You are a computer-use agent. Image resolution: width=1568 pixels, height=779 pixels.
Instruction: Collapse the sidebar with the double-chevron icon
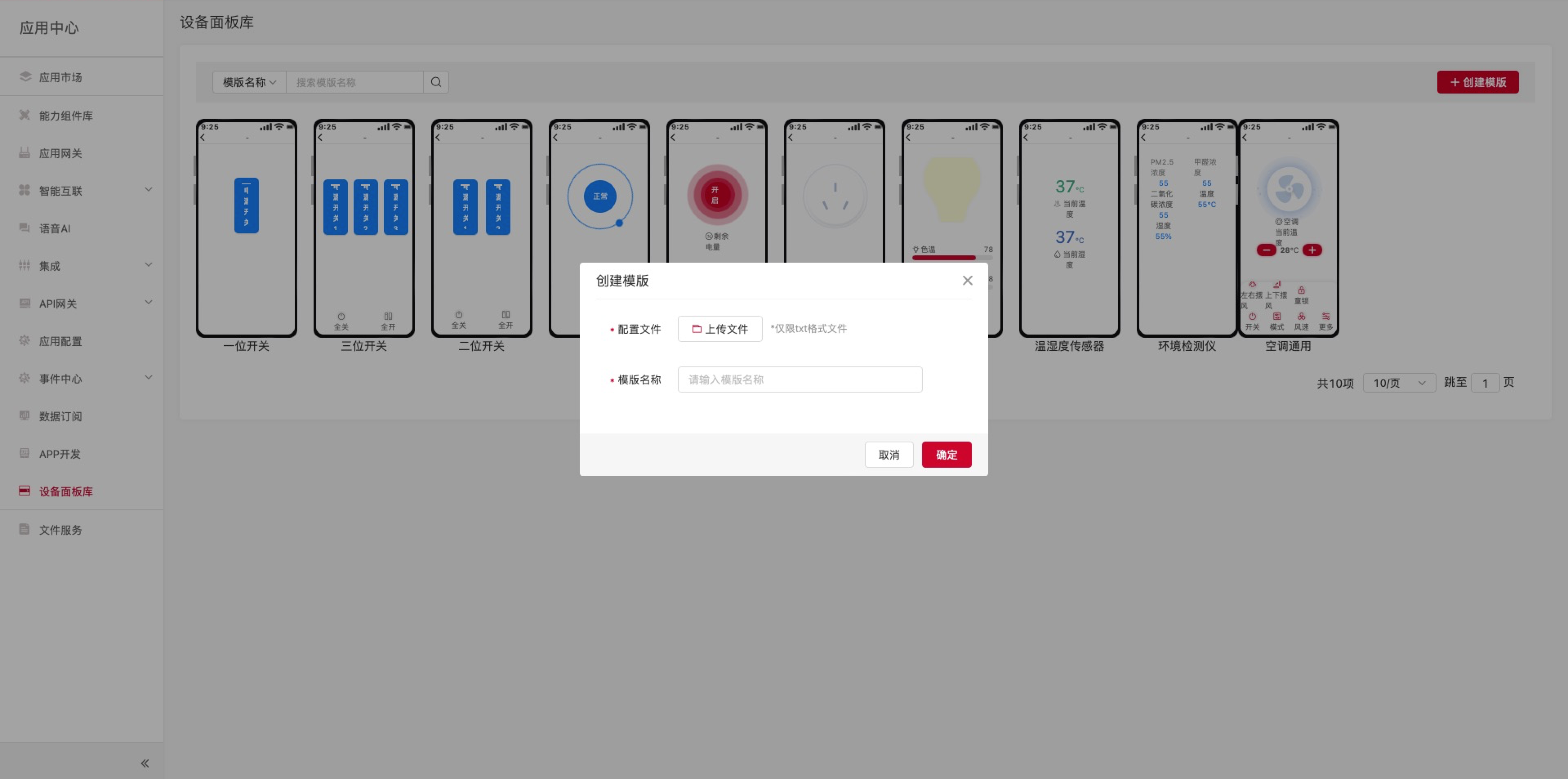pos(145,763)
